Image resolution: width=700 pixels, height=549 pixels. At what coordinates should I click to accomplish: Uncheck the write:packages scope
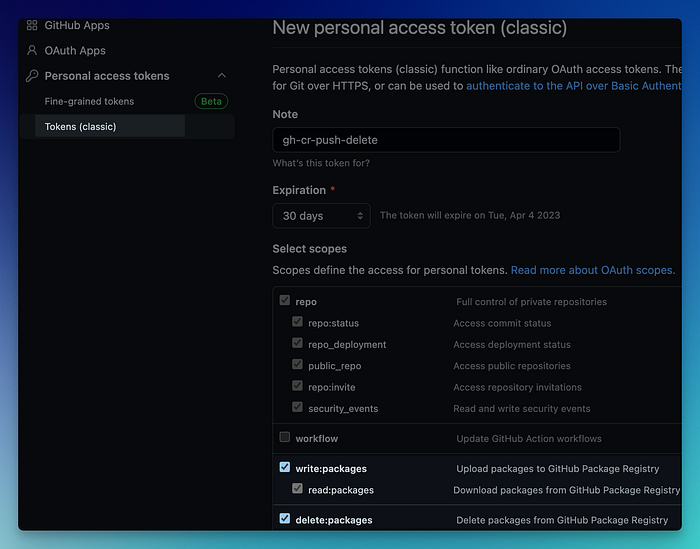tap(285, 467)
